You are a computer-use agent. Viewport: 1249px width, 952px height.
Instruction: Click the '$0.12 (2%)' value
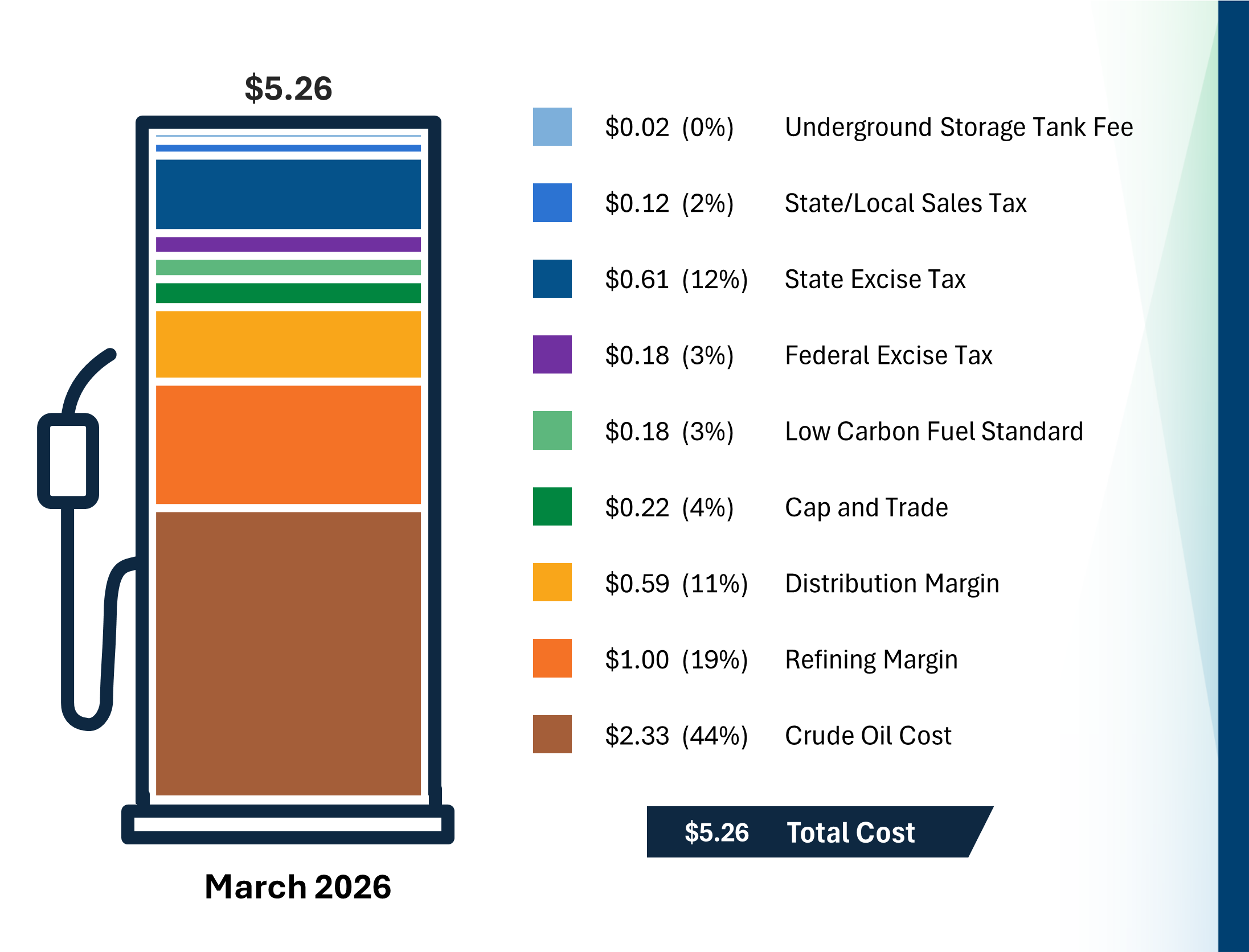[669, 203]
